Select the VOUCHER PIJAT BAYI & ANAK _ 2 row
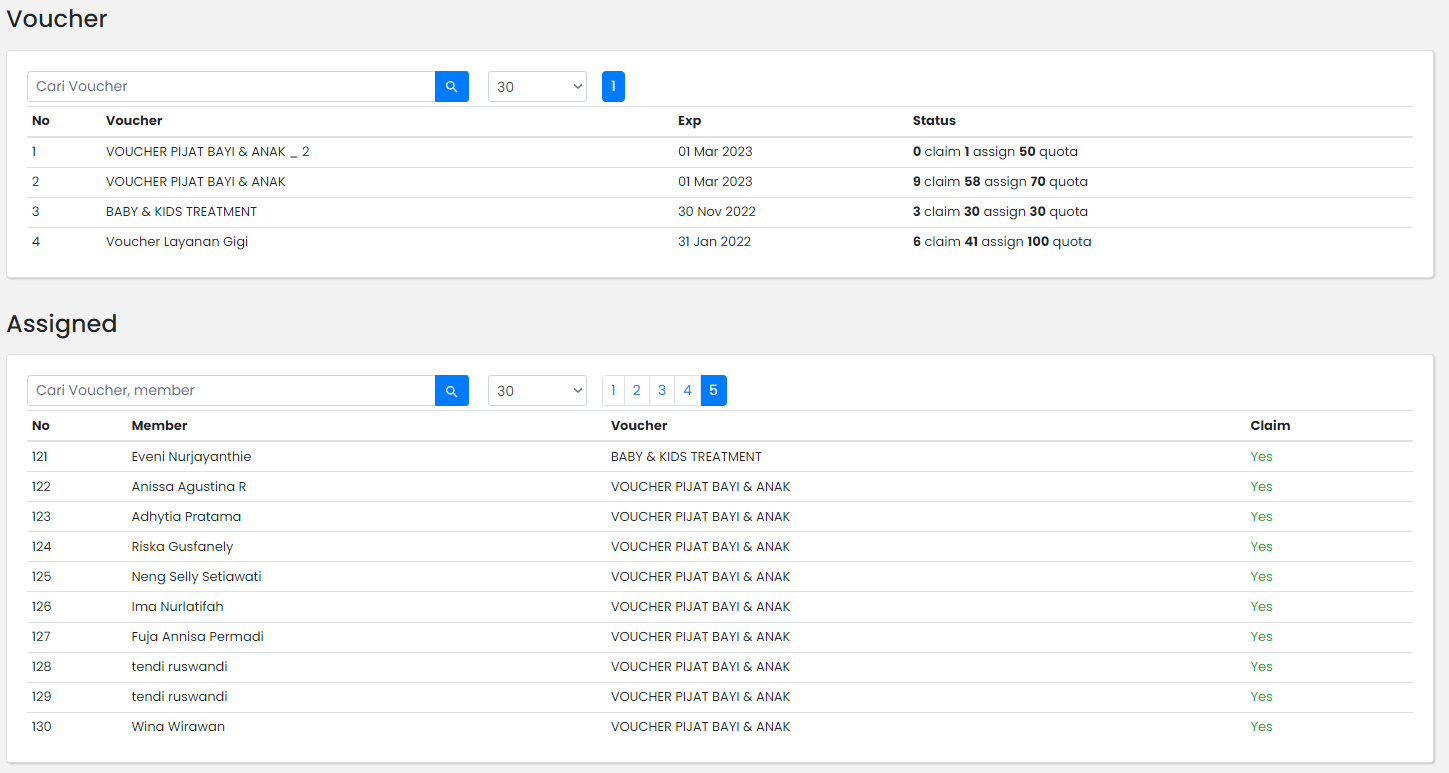Image resolution: width=1449 pixels, height=773 pixels. [207, 152]
